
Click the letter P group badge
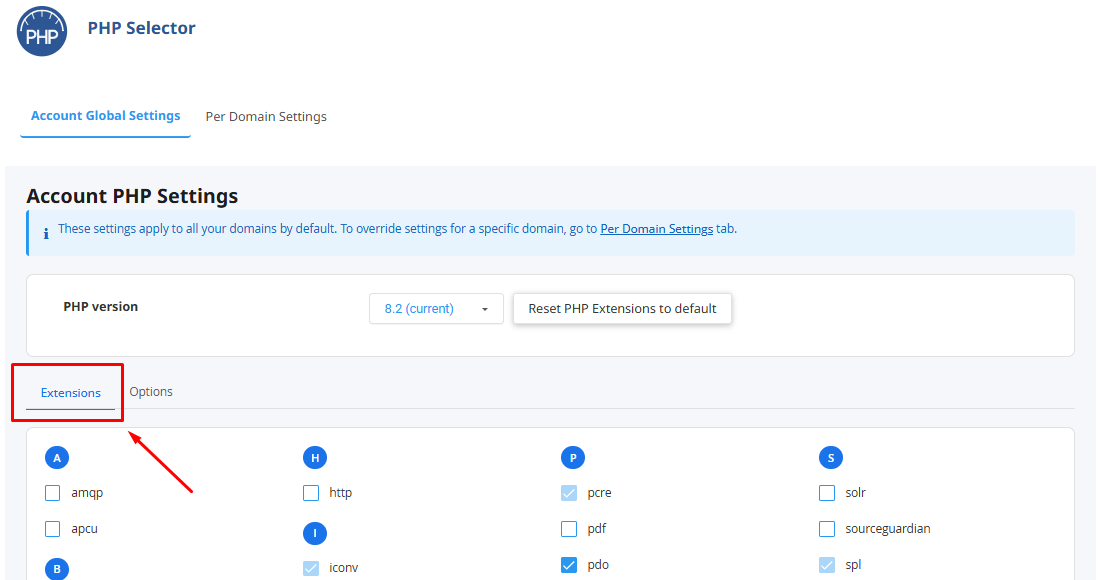[x=573, y=458]
